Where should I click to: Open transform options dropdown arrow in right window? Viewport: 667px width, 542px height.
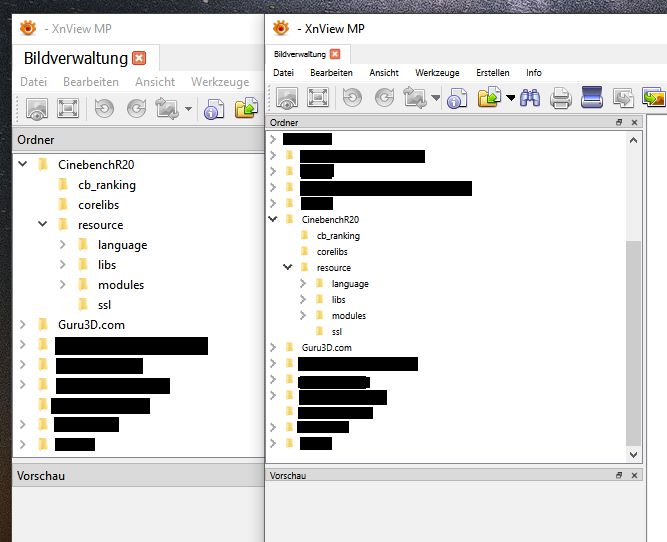[x=436, y=98]
